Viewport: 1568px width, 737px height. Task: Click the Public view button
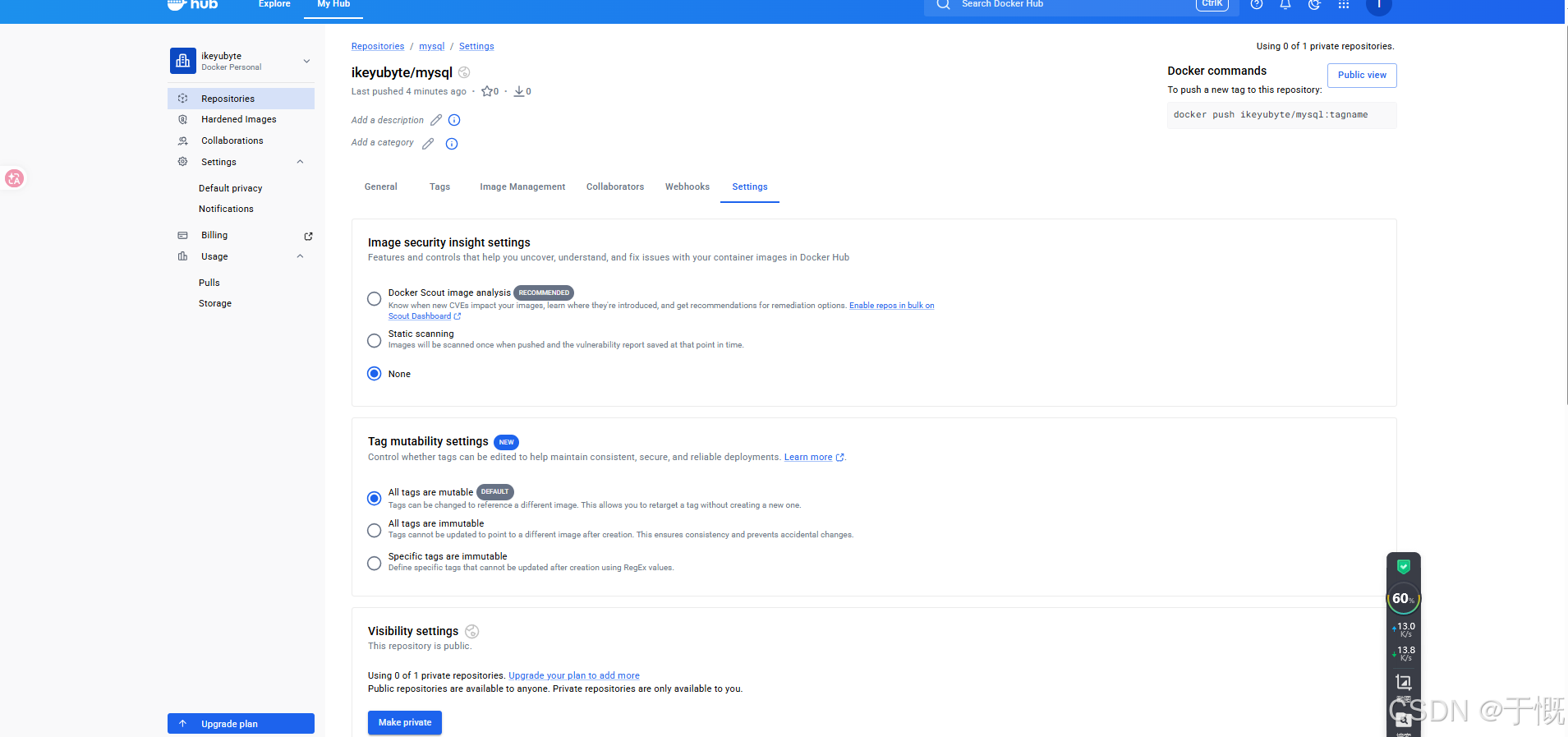point(1362,75)
